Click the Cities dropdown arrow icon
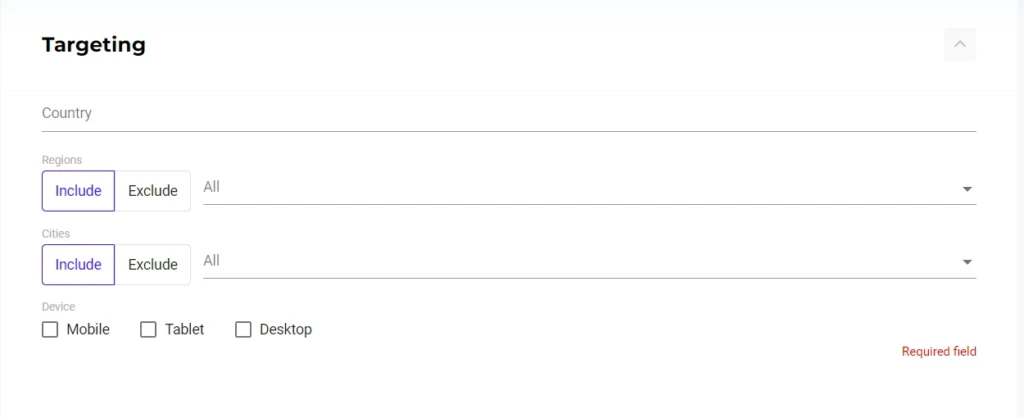This screenshot has width=1024, height=418. point(967,263)
